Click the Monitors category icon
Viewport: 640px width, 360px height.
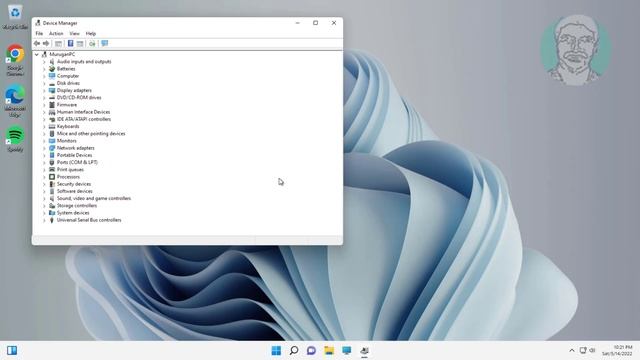[52, 141]
